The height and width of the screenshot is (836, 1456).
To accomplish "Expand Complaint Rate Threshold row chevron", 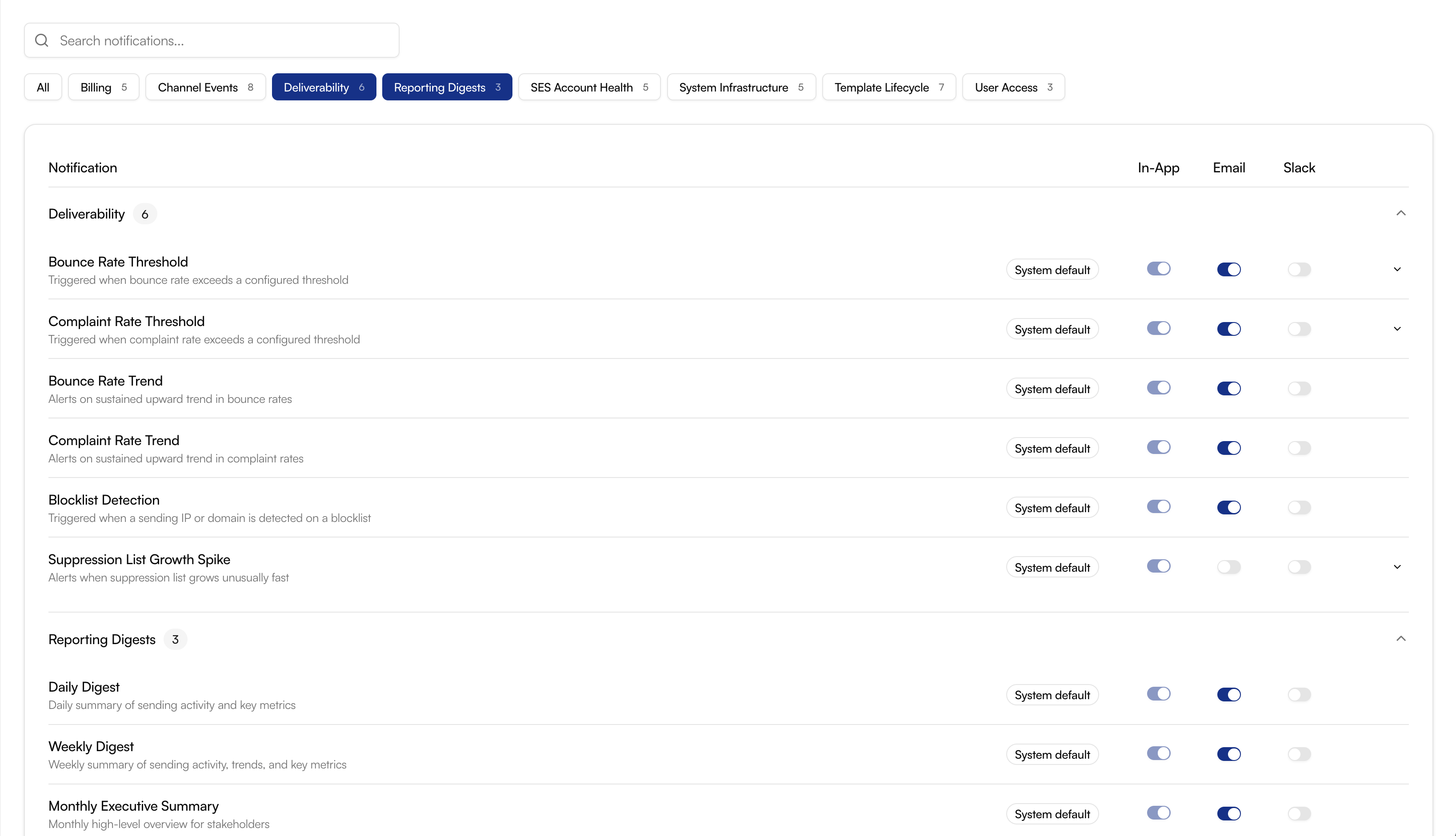I will pos(1397,329).
